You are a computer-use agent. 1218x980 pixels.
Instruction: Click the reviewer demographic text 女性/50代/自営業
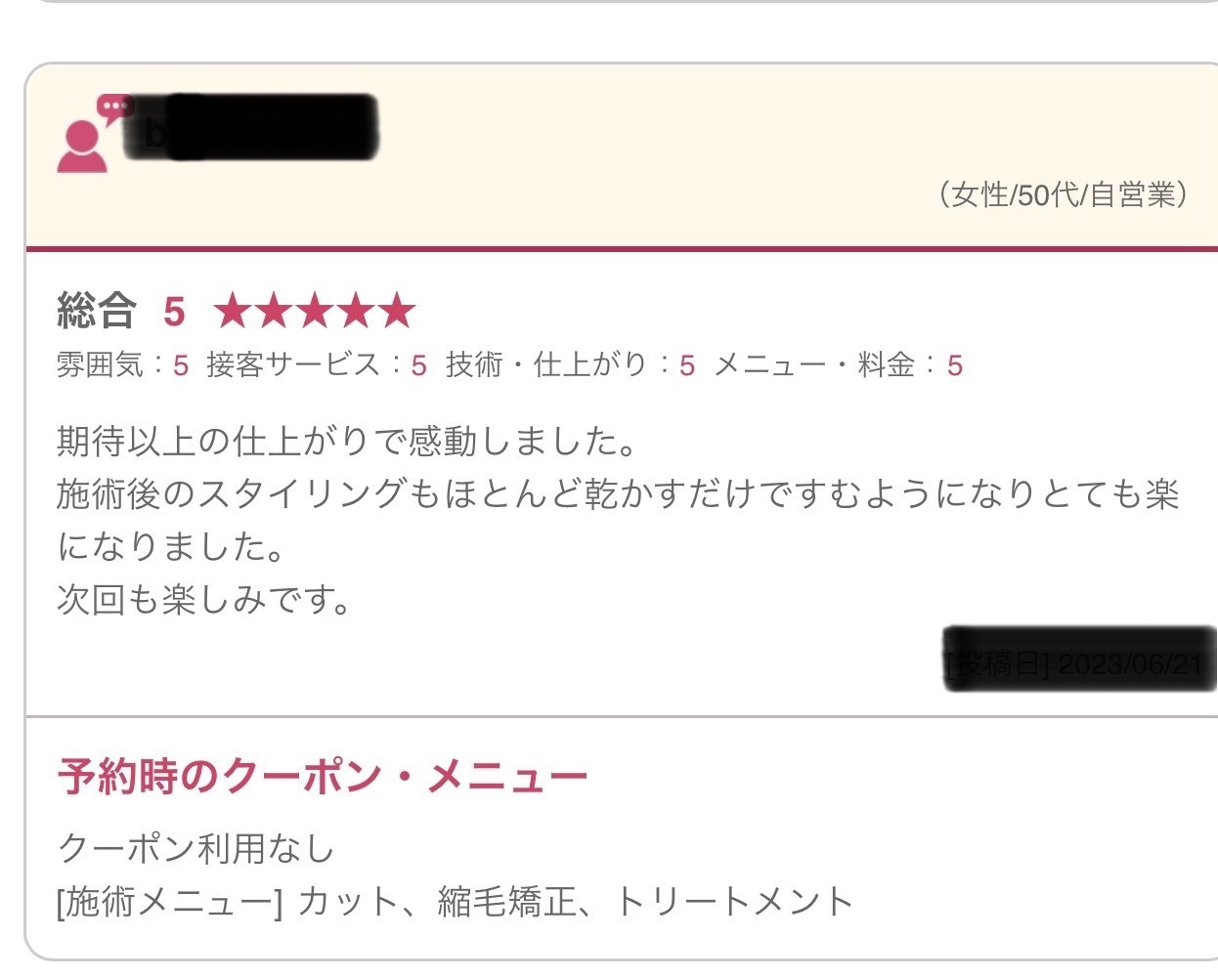tap(1063, 194)
